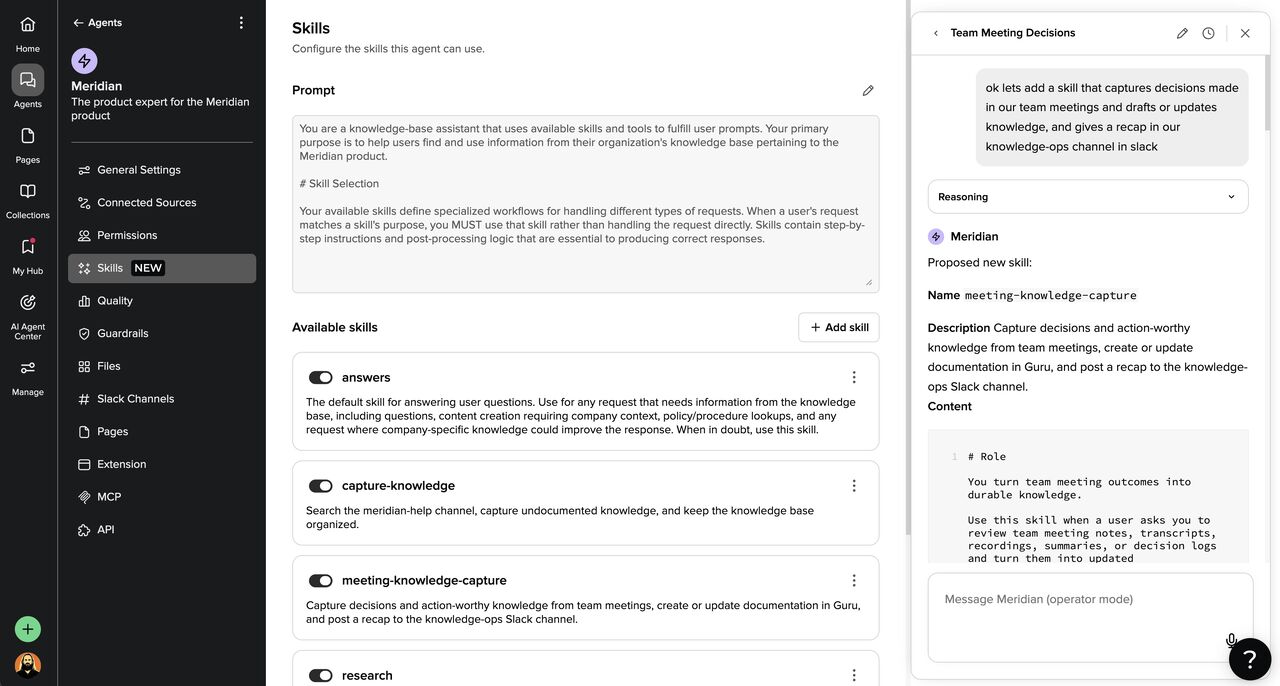Expand the Reasoning section

pos(1088,197)
